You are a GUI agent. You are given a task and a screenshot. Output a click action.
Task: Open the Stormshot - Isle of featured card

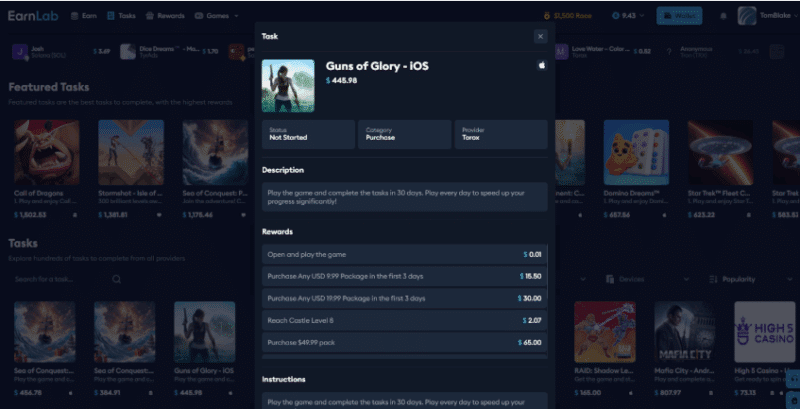point(131,169)
